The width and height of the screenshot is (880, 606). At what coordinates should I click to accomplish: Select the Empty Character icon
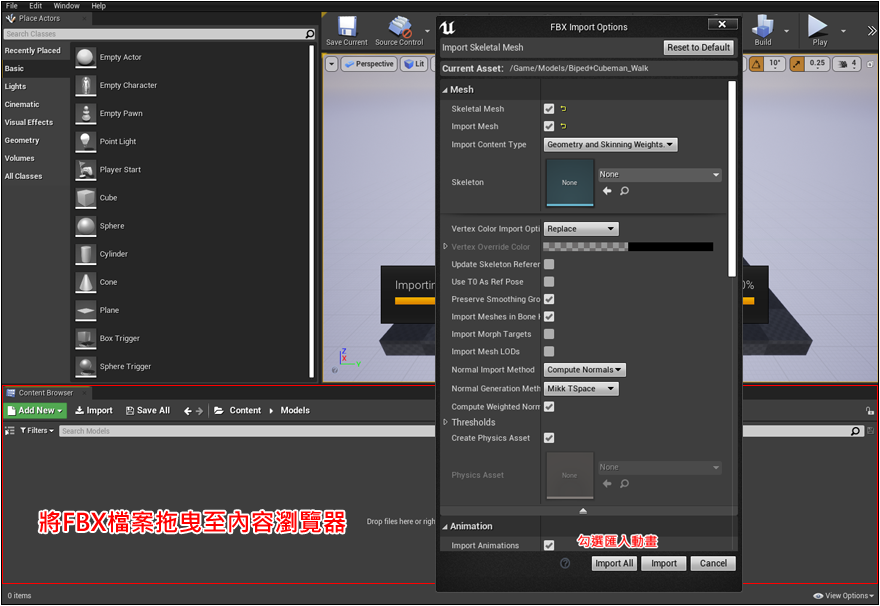[x=85, y=85]
